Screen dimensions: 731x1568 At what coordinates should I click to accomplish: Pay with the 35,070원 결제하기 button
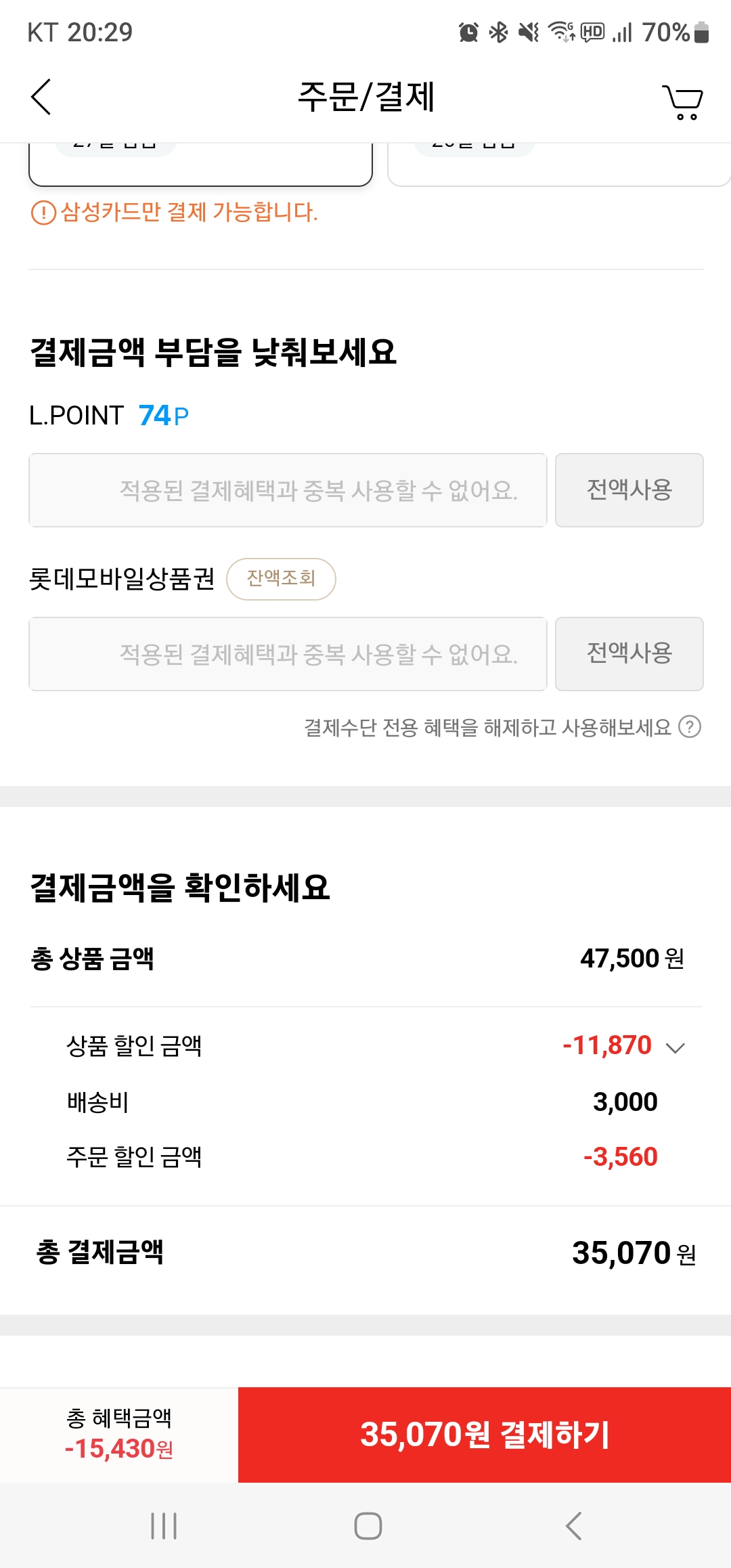485,1435
